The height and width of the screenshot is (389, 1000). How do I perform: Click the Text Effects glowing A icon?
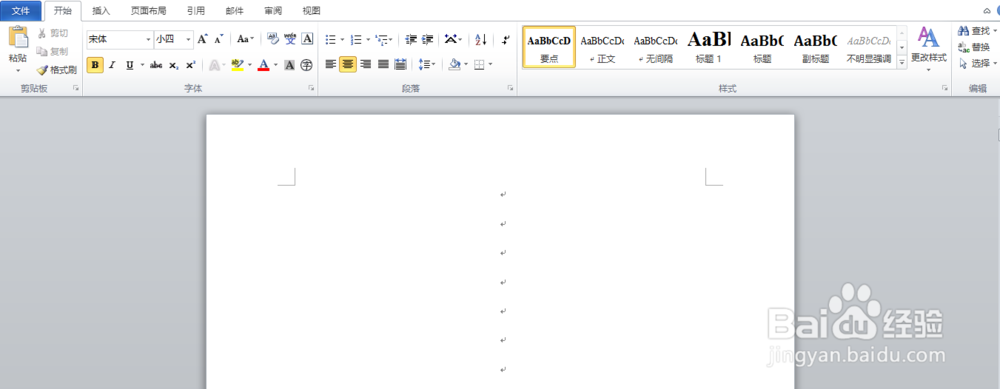[x=214, y=65]
